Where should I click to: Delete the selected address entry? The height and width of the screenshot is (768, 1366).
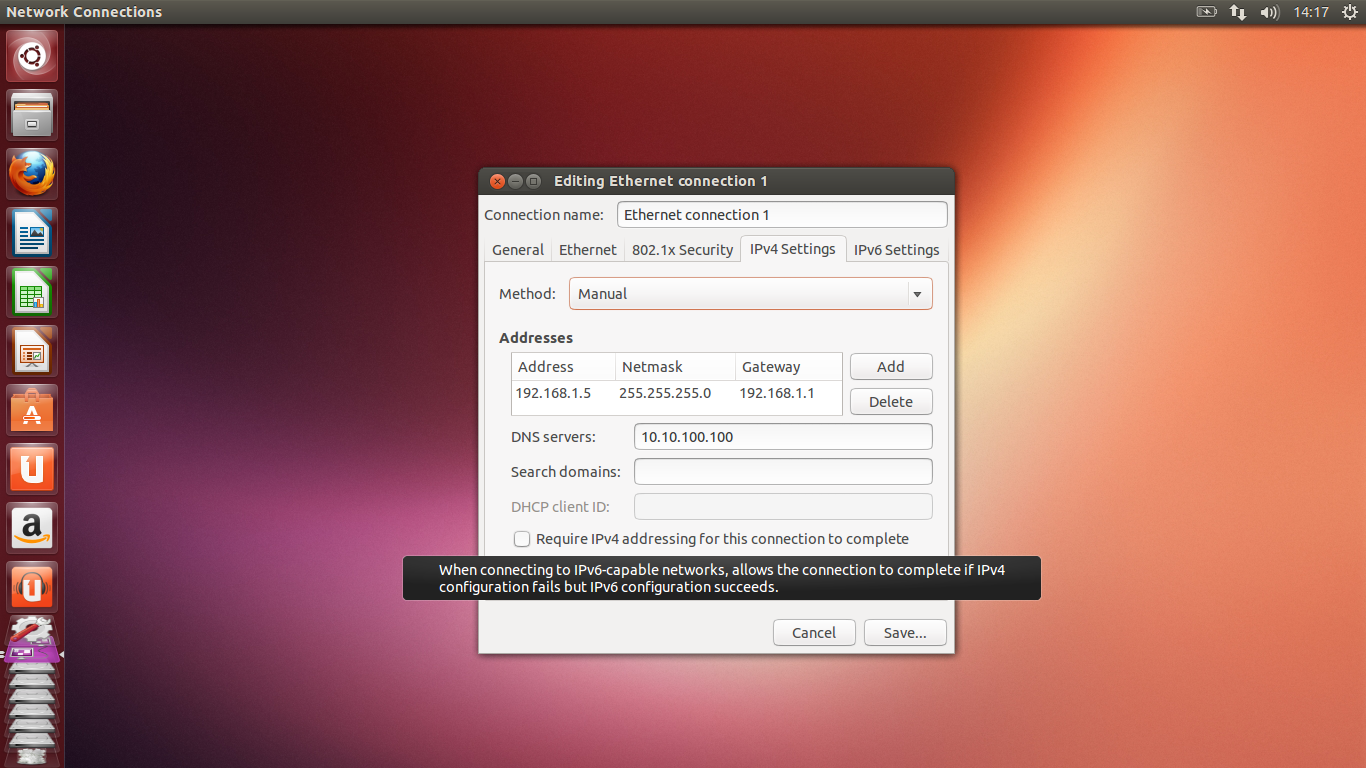tap(890, 401)
